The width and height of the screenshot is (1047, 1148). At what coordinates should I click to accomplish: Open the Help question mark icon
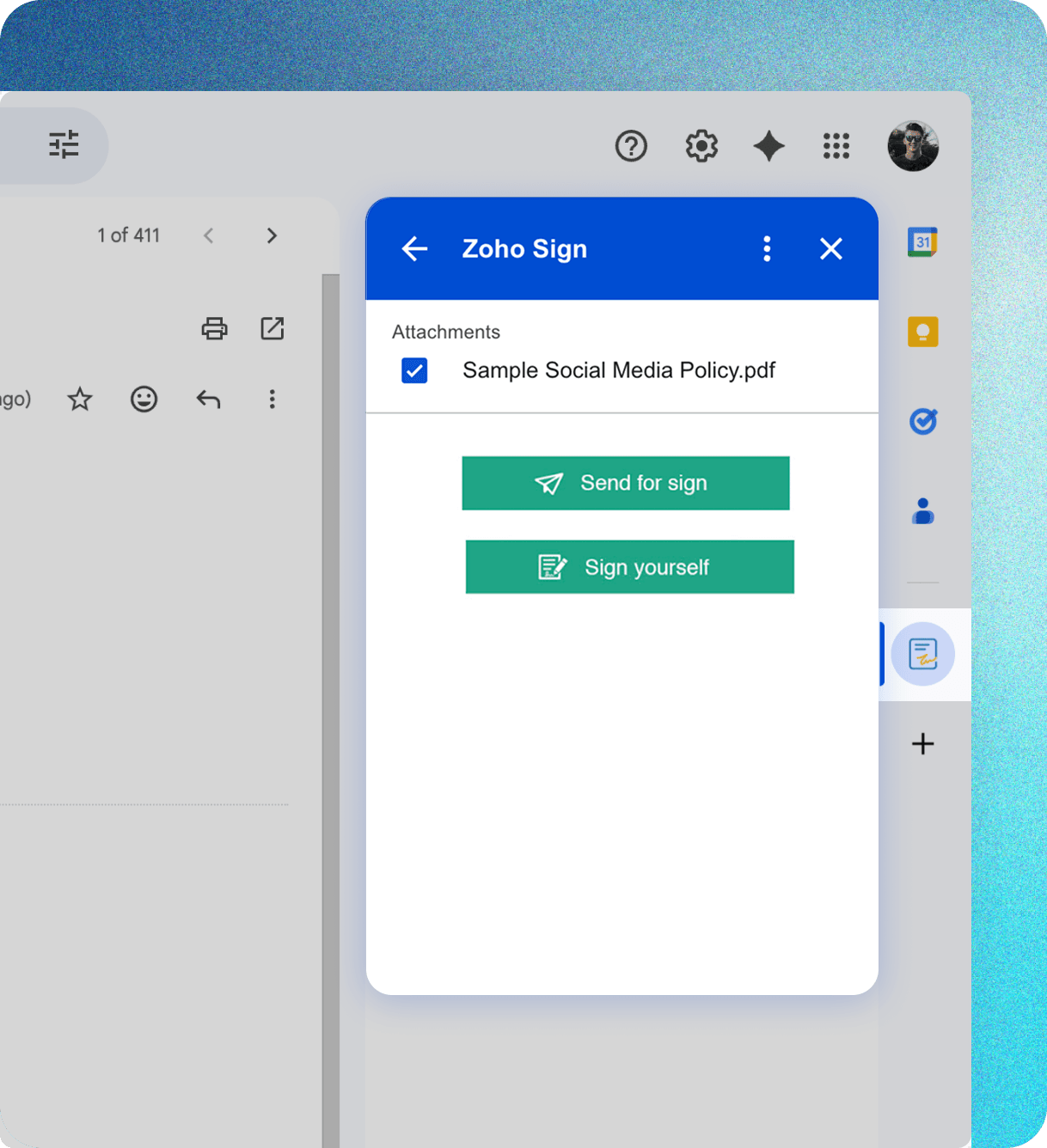point(631,146)
